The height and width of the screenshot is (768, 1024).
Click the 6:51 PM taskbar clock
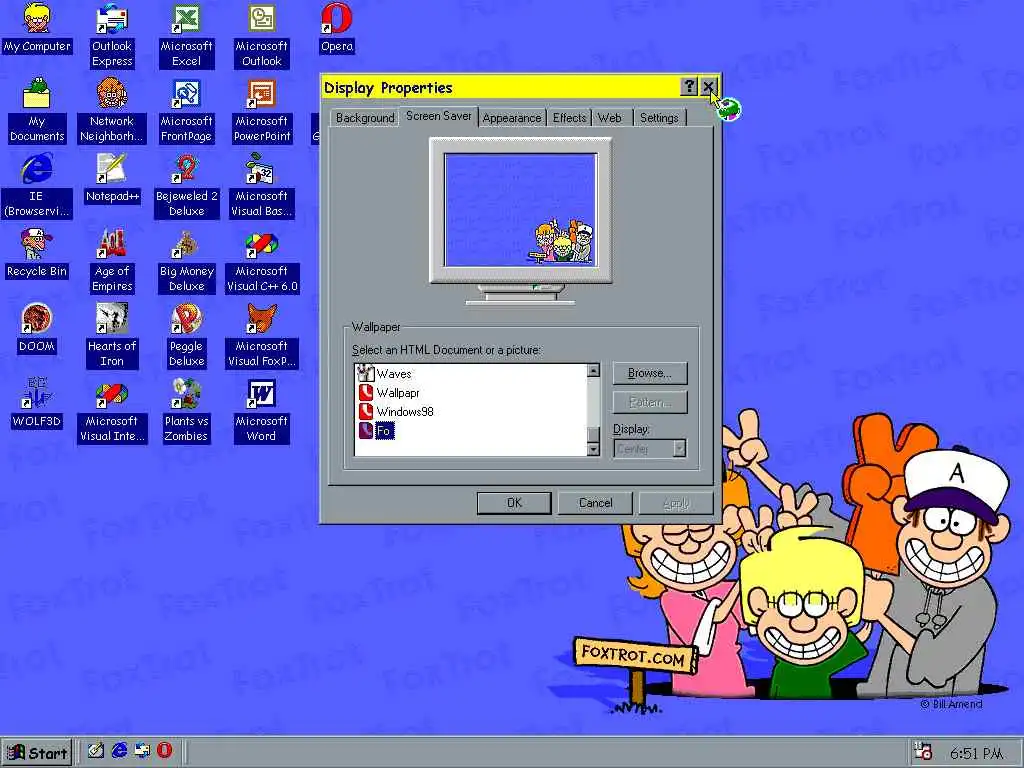pyautogui.click(x=976, y=754)
